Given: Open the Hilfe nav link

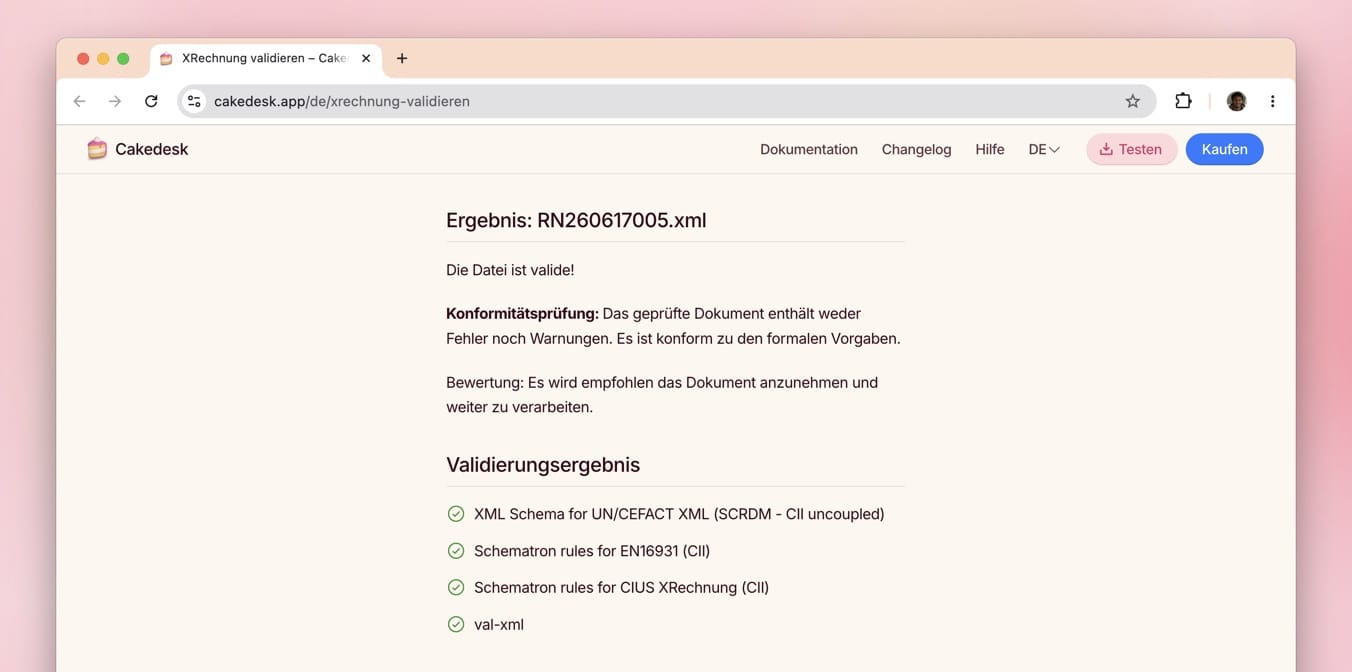Looking at the screenshot, I should pos(990,149).
